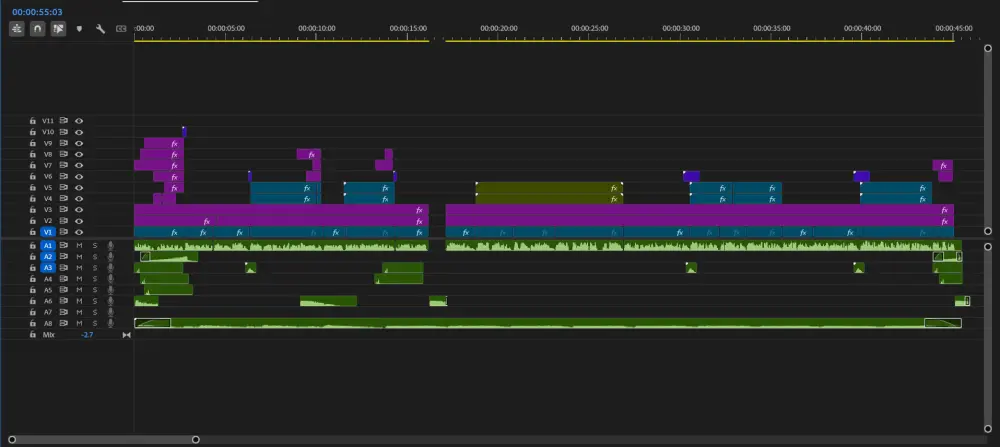Toggle V1 track targeting
This screenshot has width=1000, height=447.
coord(48,232)
